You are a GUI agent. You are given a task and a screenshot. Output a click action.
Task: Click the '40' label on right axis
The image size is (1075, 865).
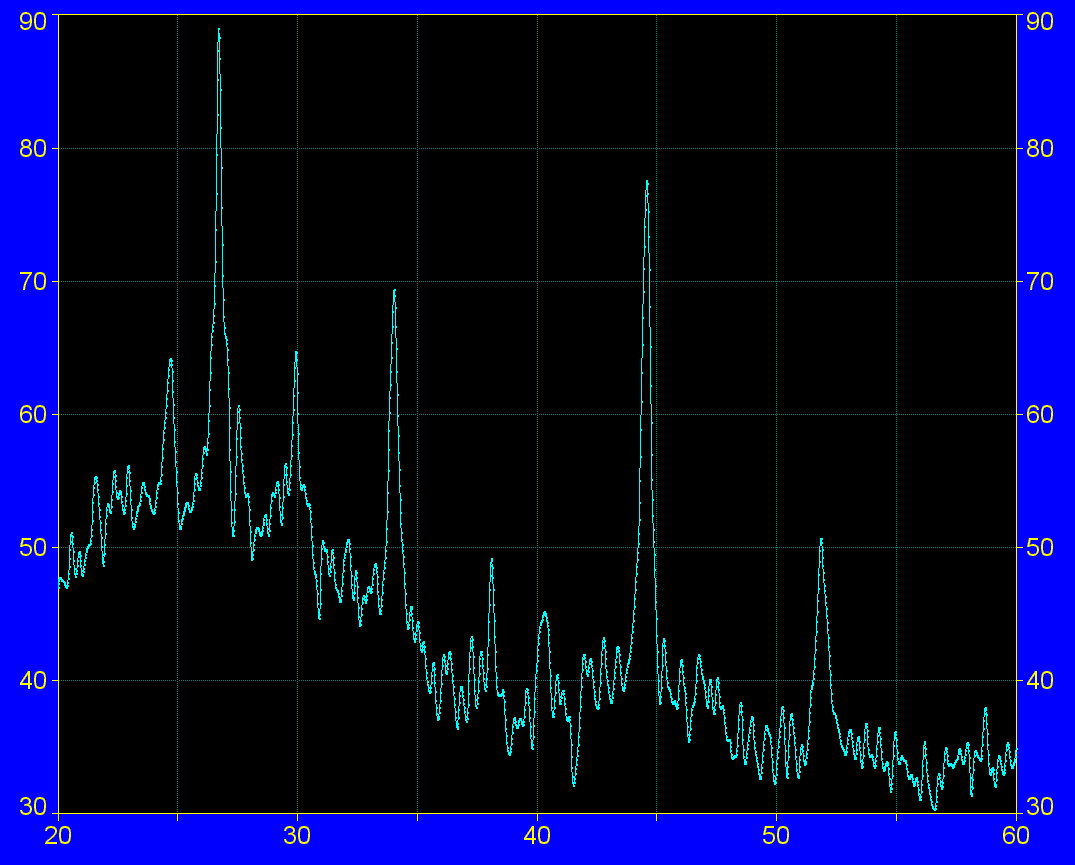click(1040, 680)
